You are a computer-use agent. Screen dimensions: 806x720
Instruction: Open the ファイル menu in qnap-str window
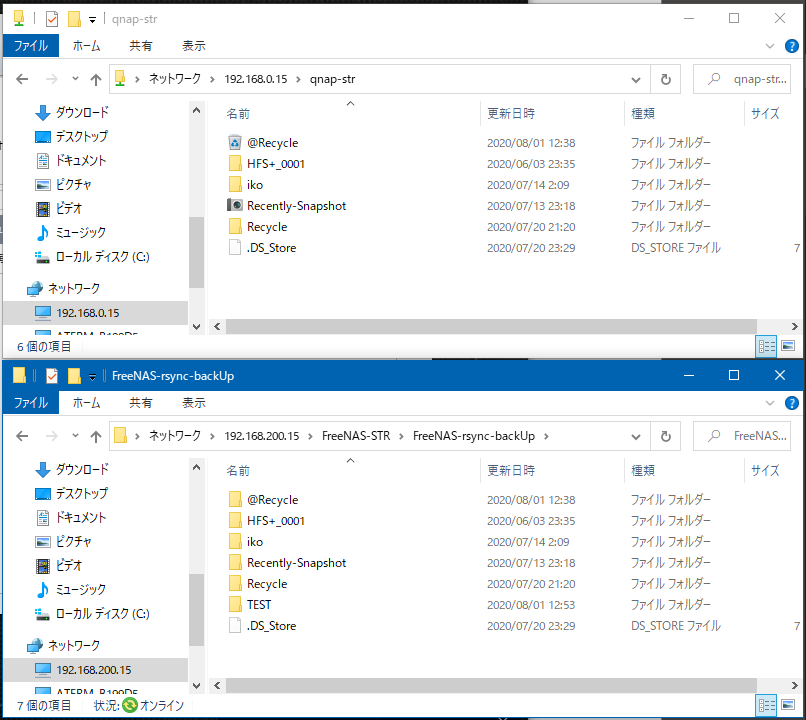coord(31,46)
